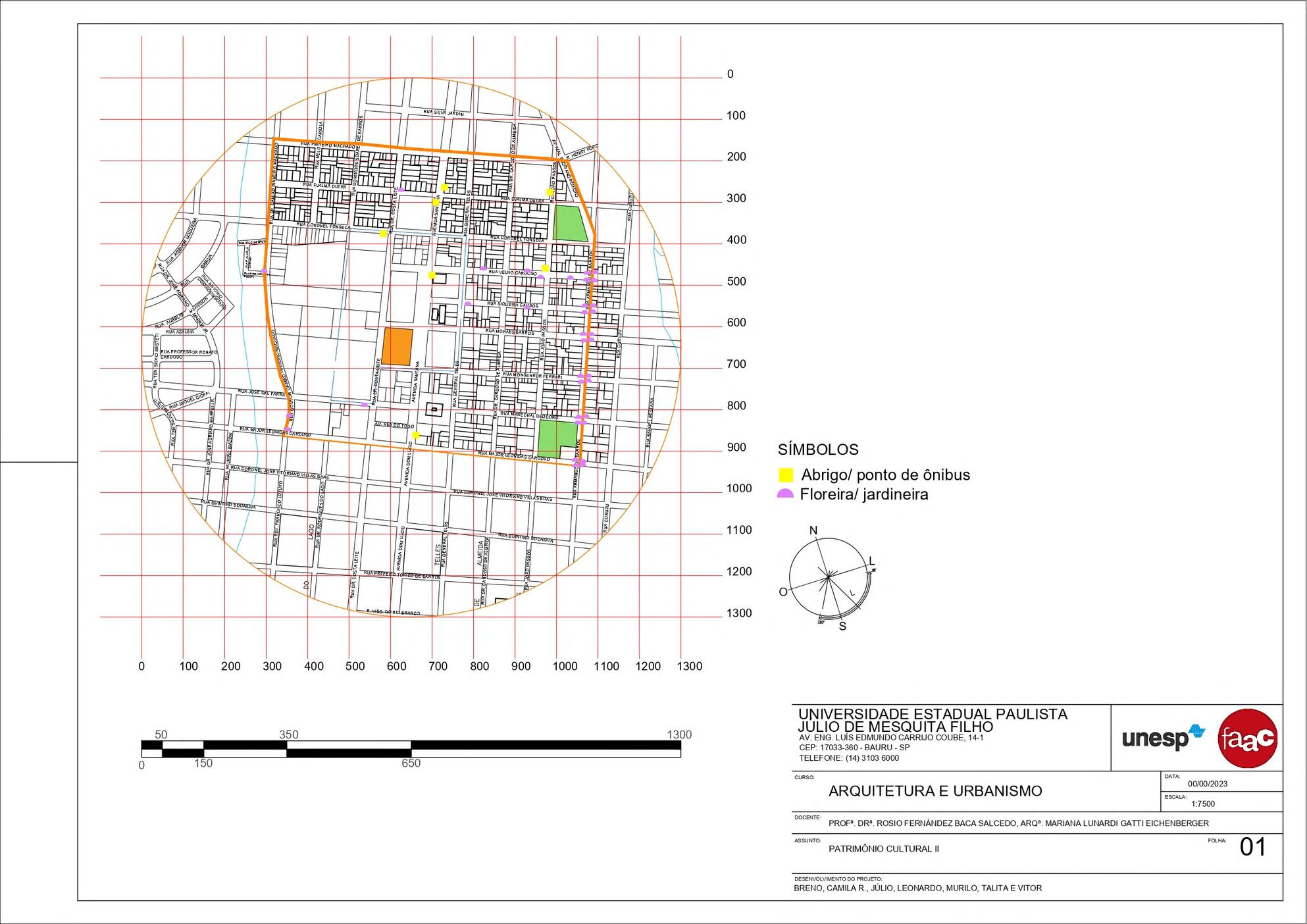
Task: Select the green block near Rua Marechal Deodoro
Action: 557,438
